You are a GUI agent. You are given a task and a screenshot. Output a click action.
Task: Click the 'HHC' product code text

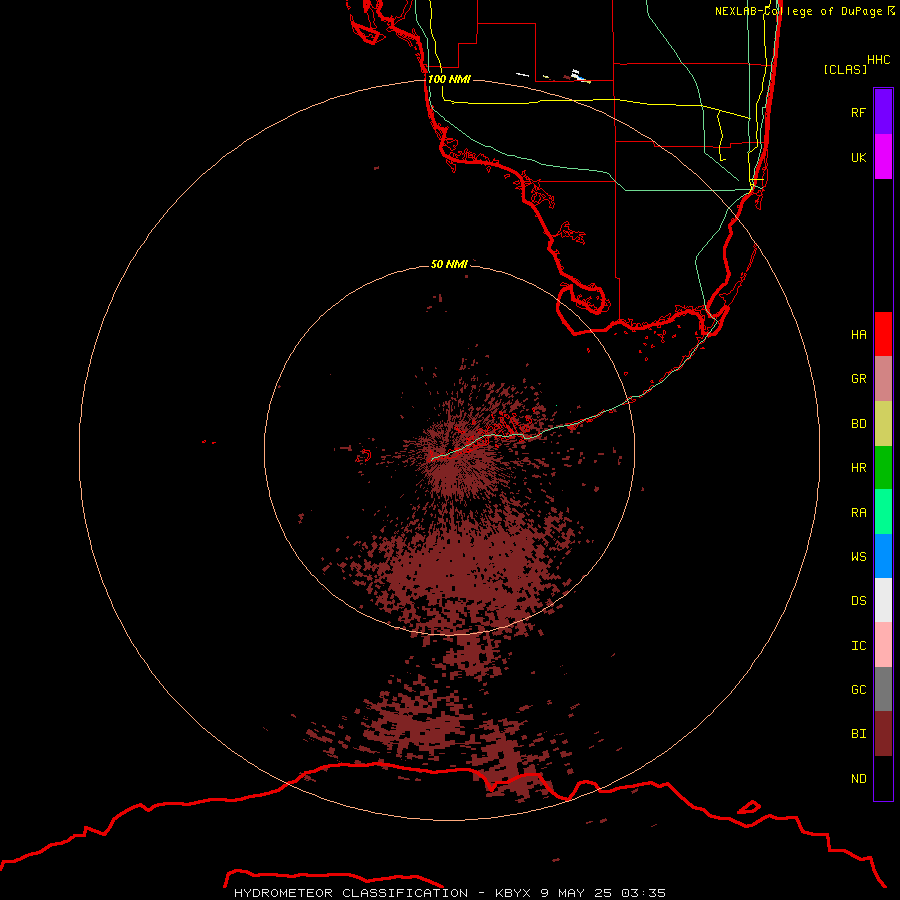tap(879, 60)
